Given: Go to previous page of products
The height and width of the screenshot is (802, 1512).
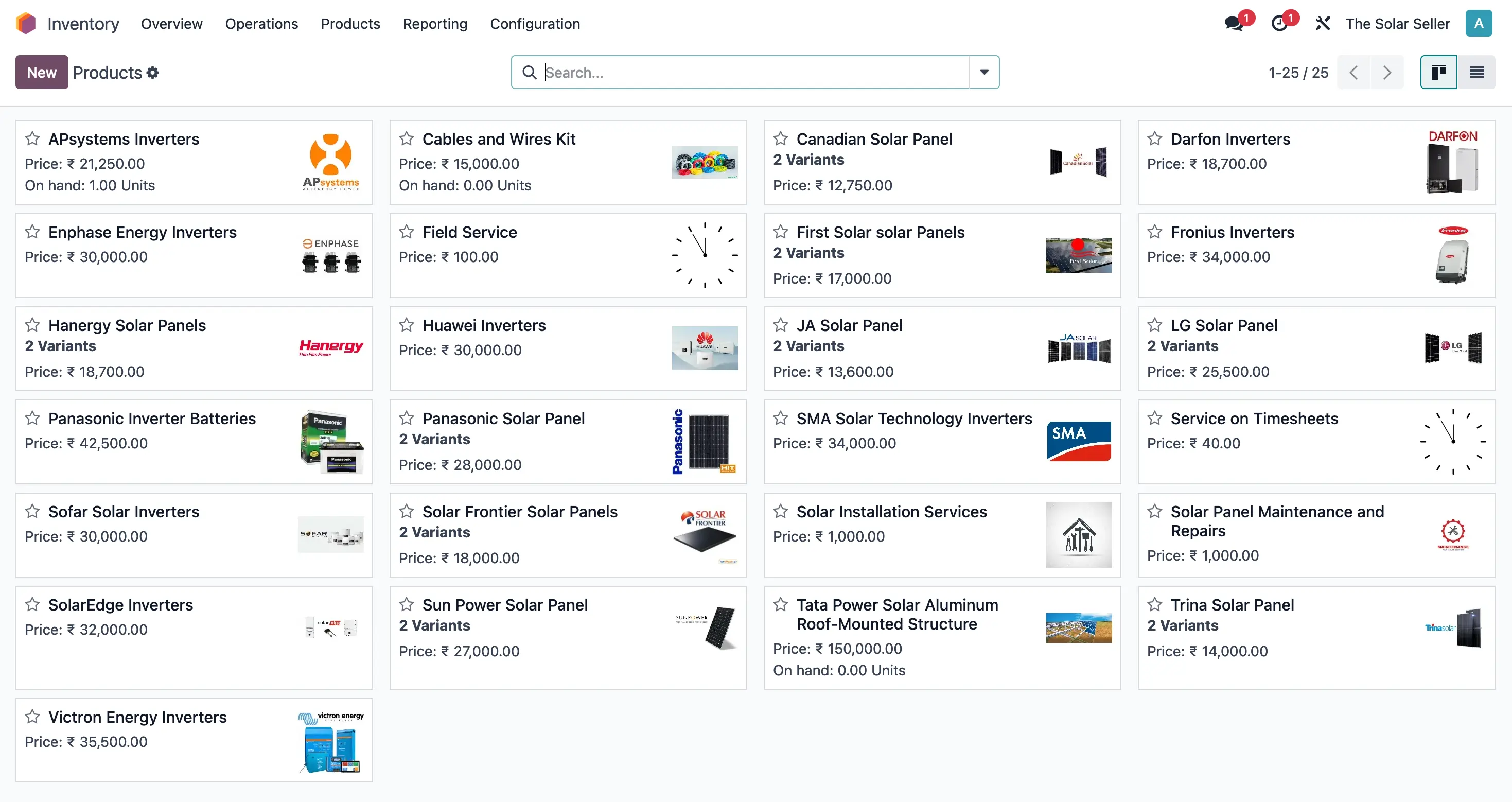Looking at the screenshot, I should 1353,72.
